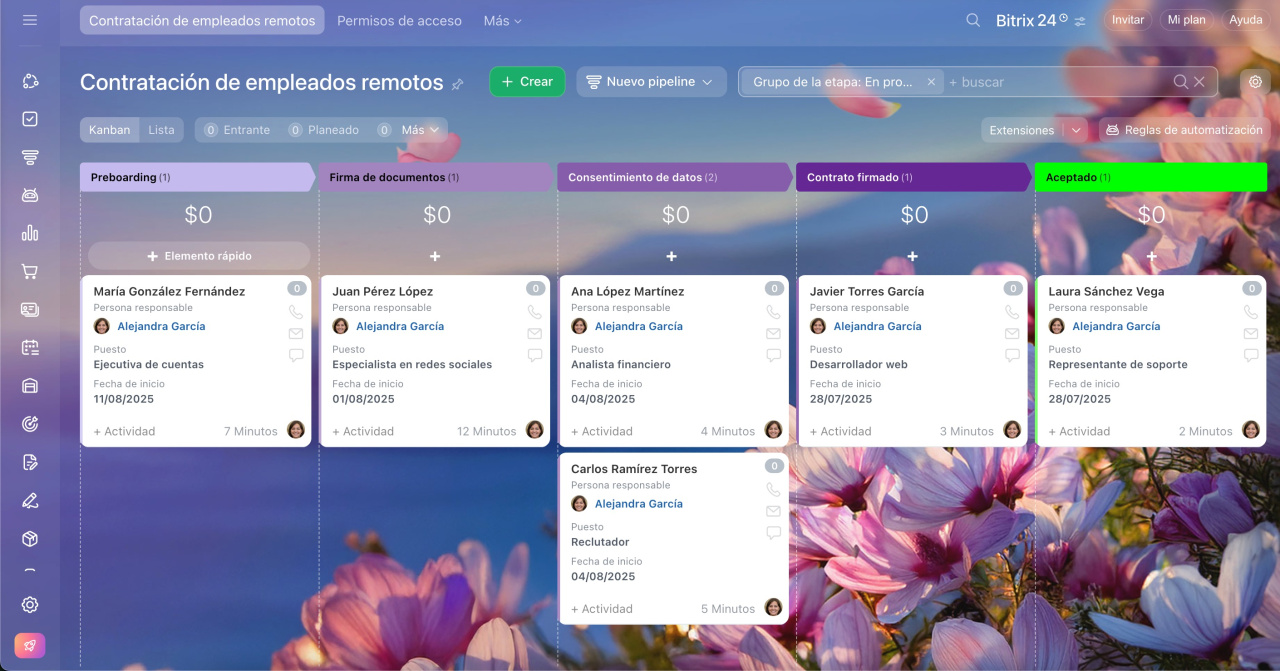Open the sliders icon beside Bitrix 24
This screenshot has width=1280, height=671.
(1080, 20)
